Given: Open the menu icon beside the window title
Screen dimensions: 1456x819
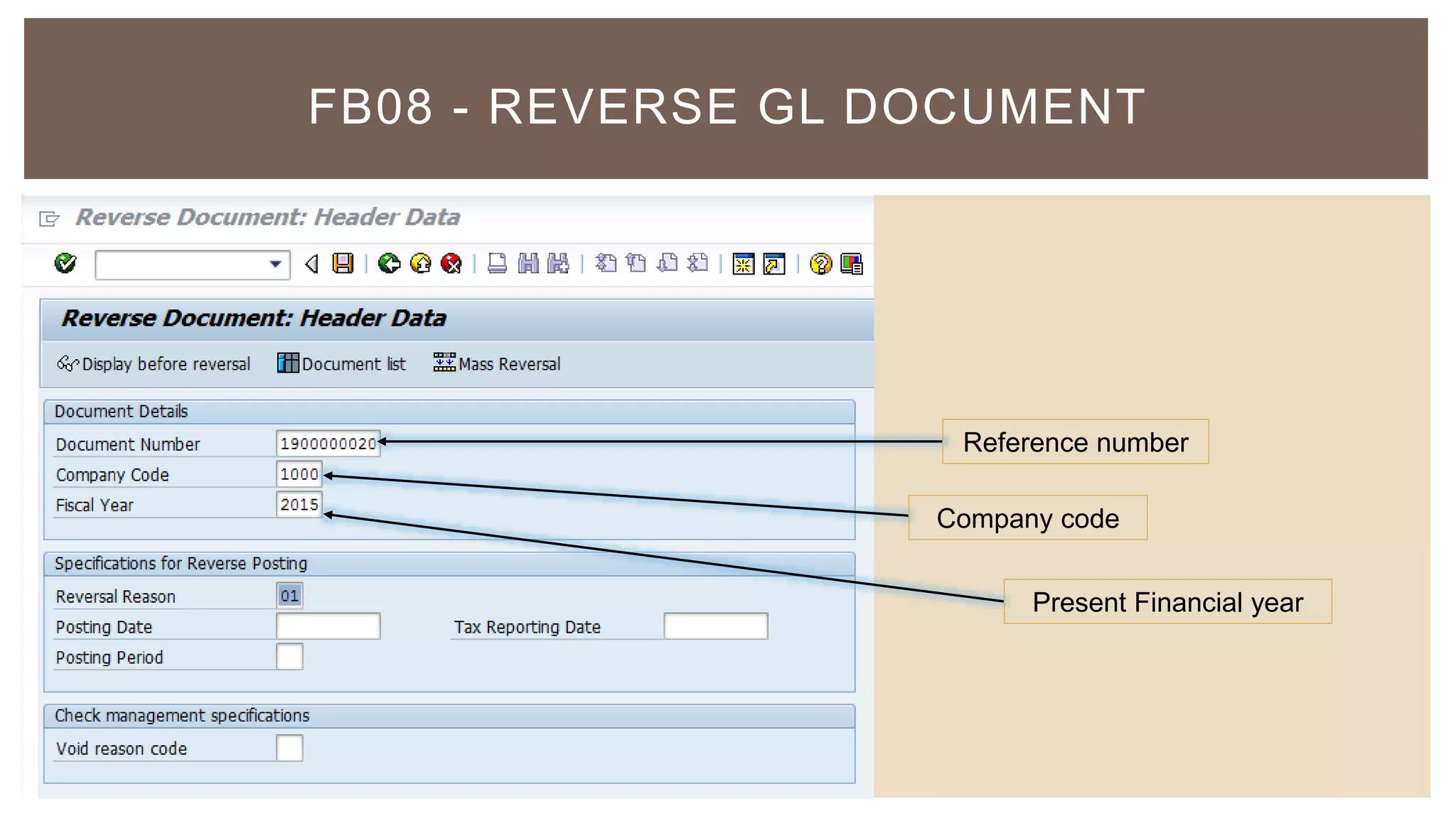Looking at the screenshot, I should 49,218.
